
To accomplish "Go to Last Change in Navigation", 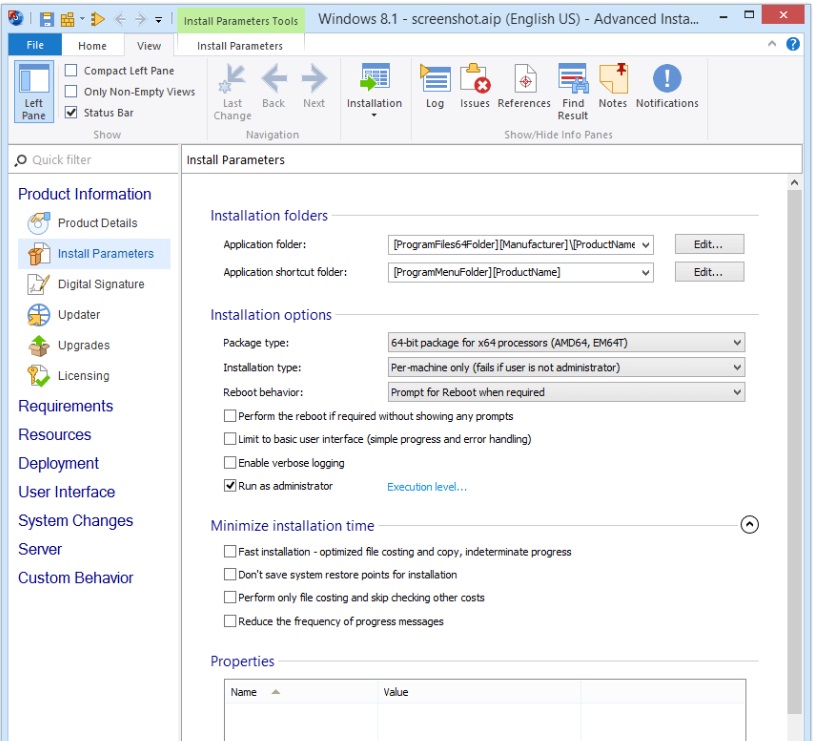I will [x=232, y=92].
